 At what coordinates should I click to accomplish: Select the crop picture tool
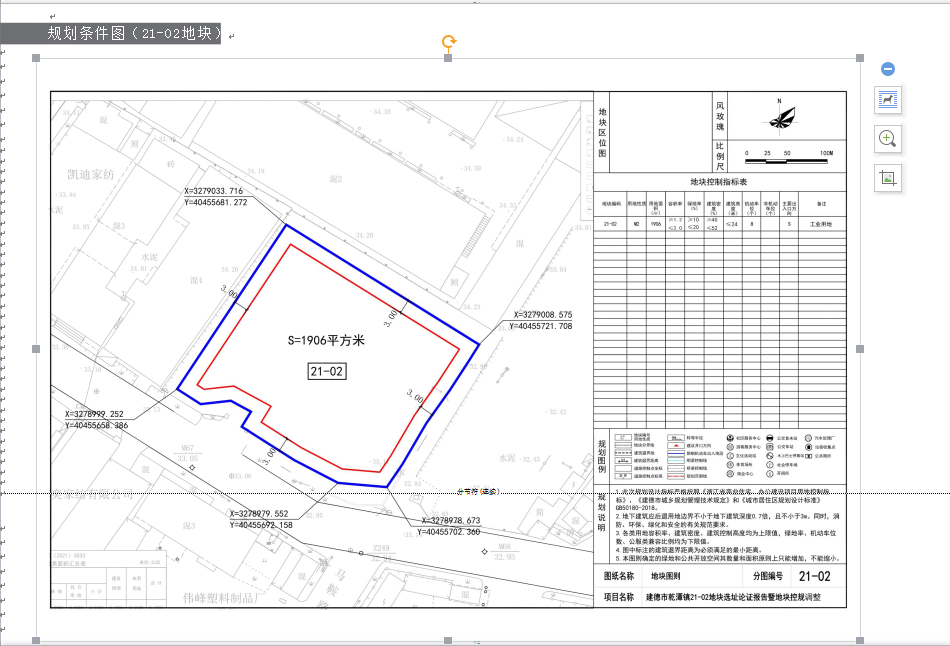(888, 179)
